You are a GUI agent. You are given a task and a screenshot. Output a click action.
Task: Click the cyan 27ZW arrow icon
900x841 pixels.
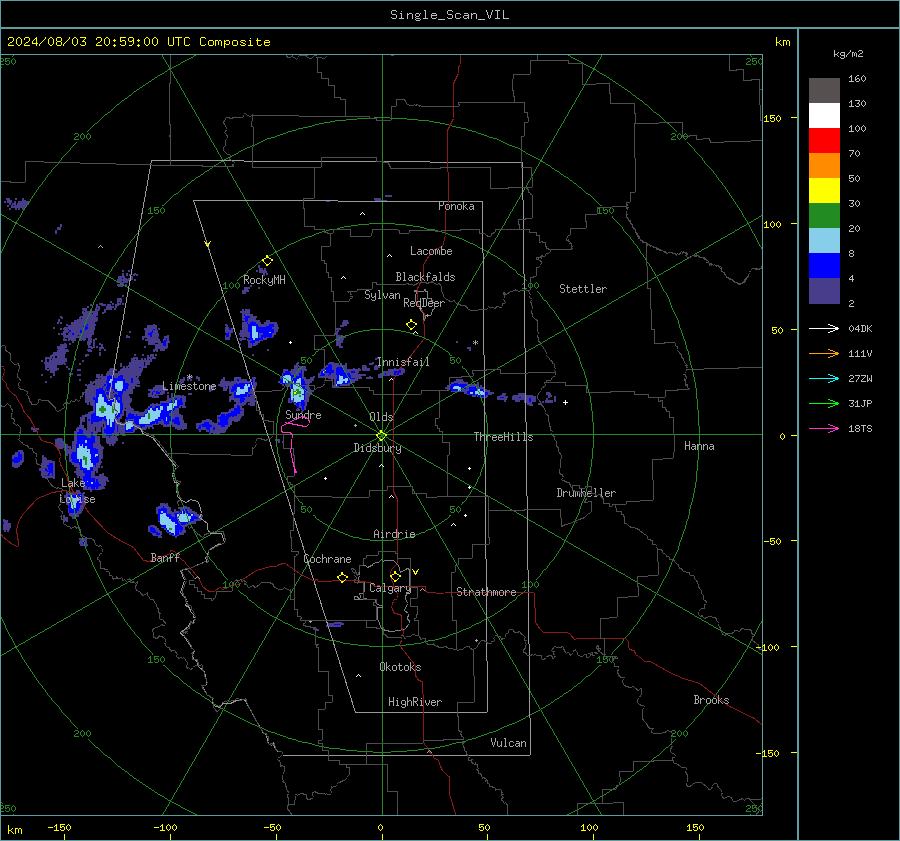pos(824,378)
